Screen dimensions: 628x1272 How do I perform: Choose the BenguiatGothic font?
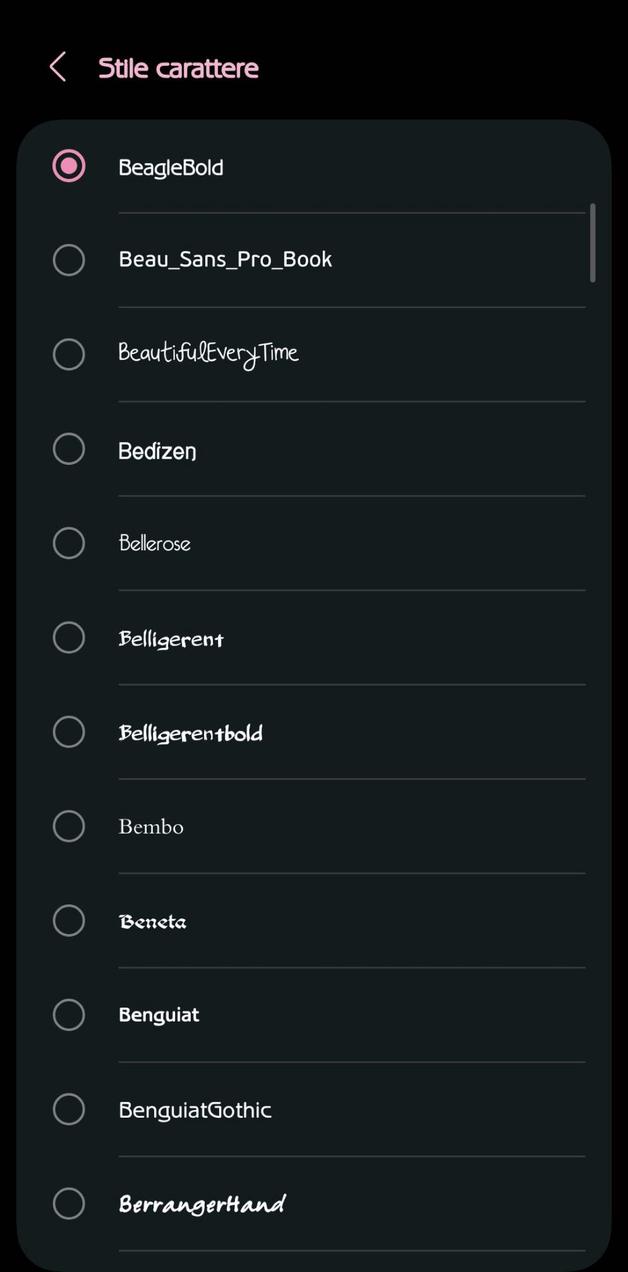68,1109
